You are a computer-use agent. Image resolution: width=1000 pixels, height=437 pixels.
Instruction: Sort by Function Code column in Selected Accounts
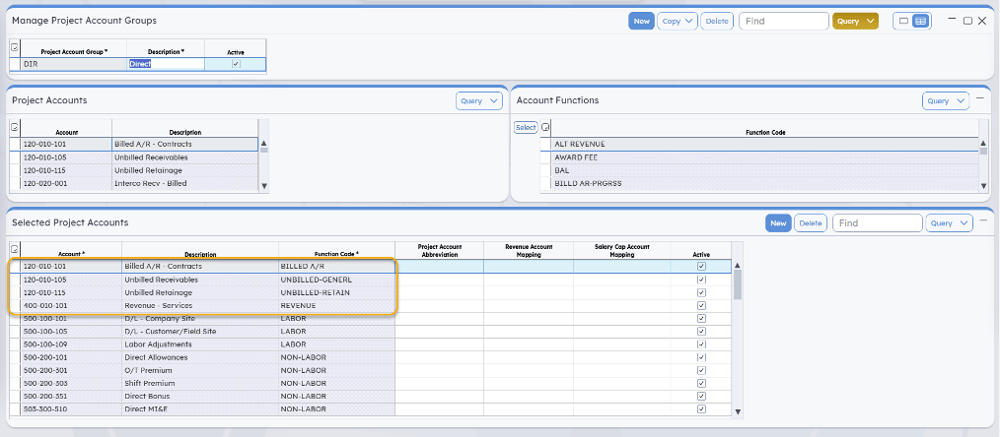click(336, 254)
